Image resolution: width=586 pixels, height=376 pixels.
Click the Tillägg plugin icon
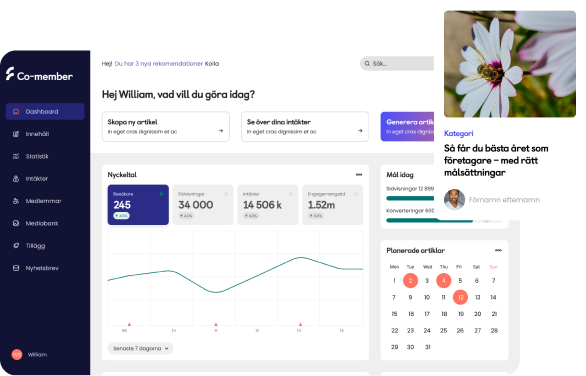pyautogui.click(x=16, y=246)
